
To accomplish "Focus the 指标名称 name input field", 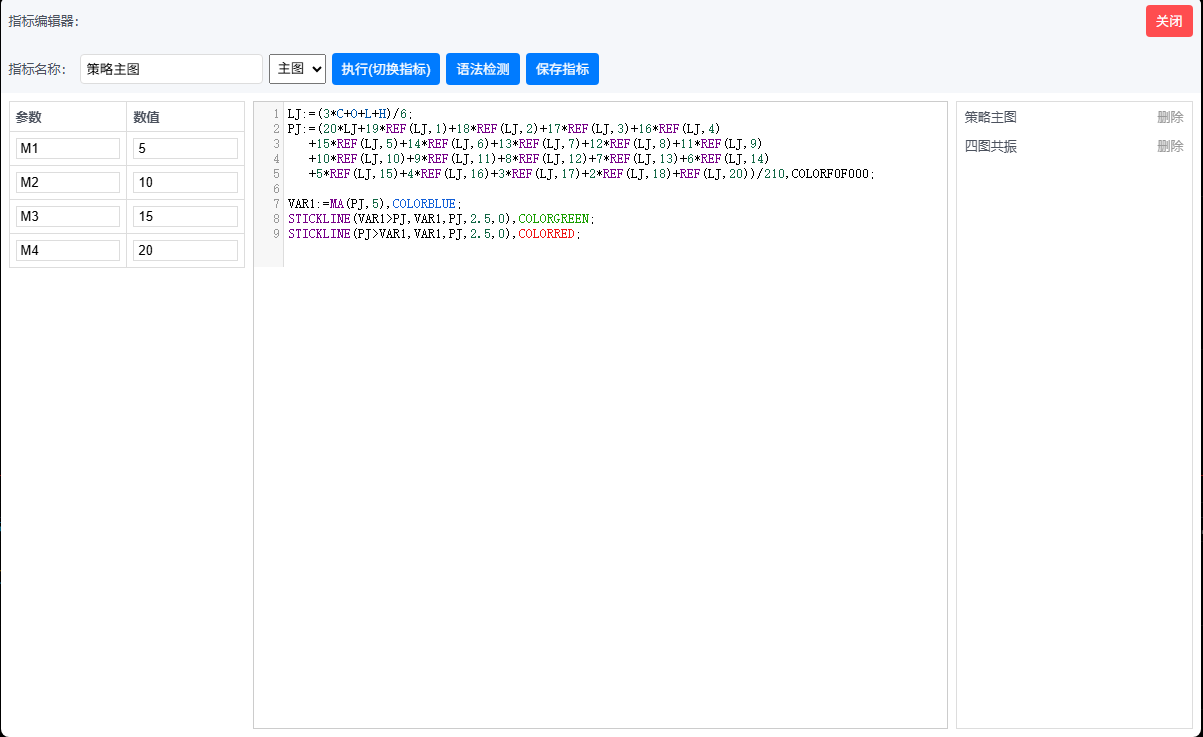I will pyautogui.click(x=171, y=69).
